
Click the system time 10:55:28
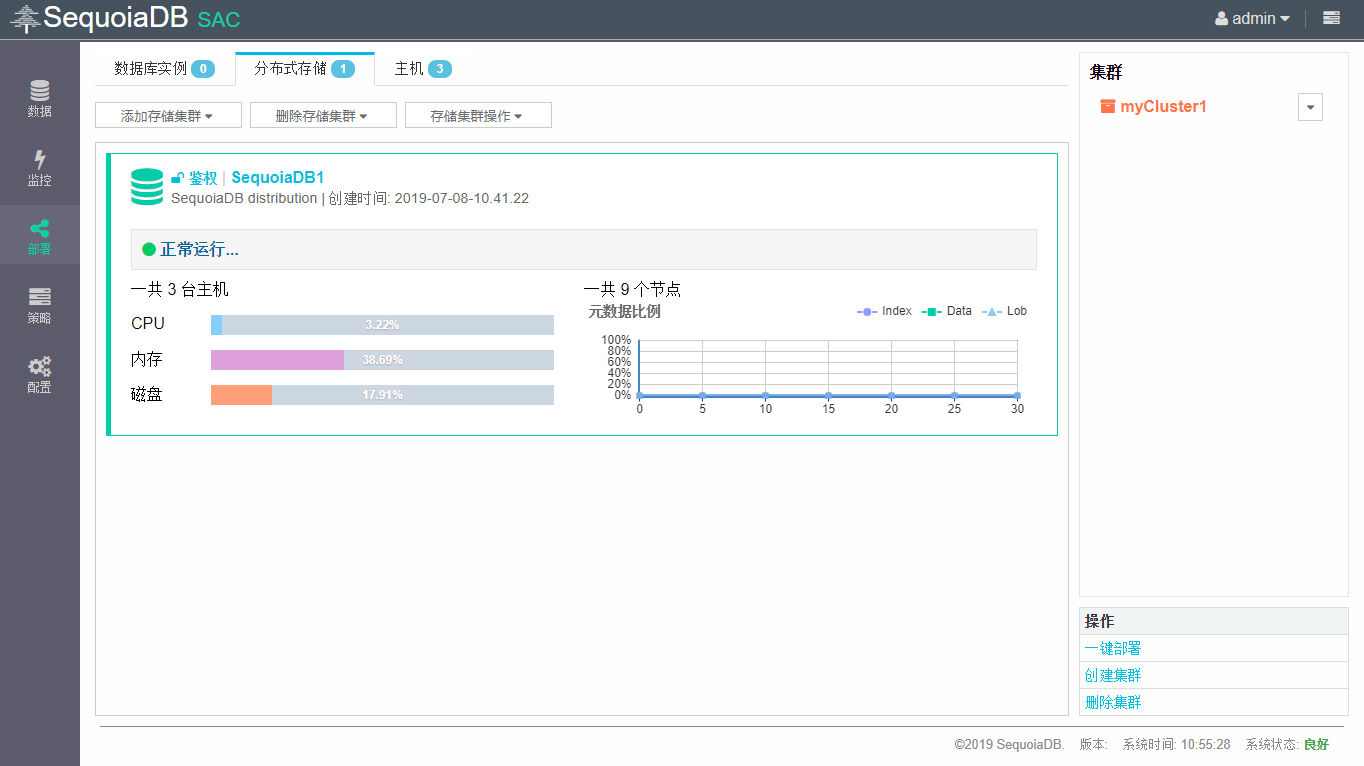pyautogui.click(x=1206, y=744)
